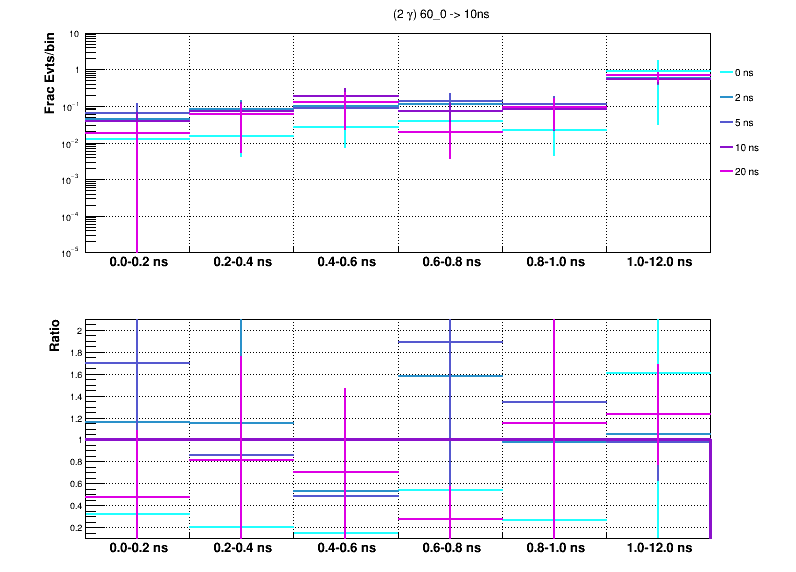Click '0.2-0.4 ns' label in lower plot
This screenshot has height=572, width=796.
coord(241,550)
